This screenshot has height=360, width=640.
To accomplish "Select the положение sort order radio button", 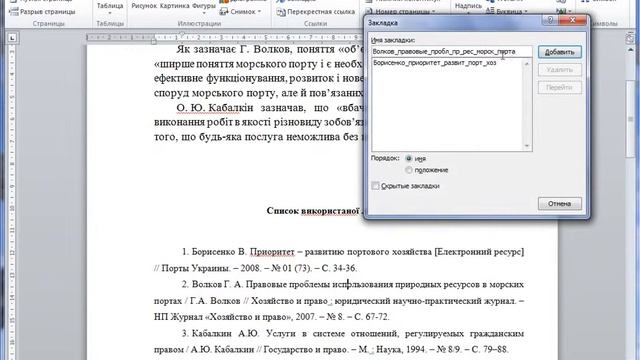I will point(409,170).
